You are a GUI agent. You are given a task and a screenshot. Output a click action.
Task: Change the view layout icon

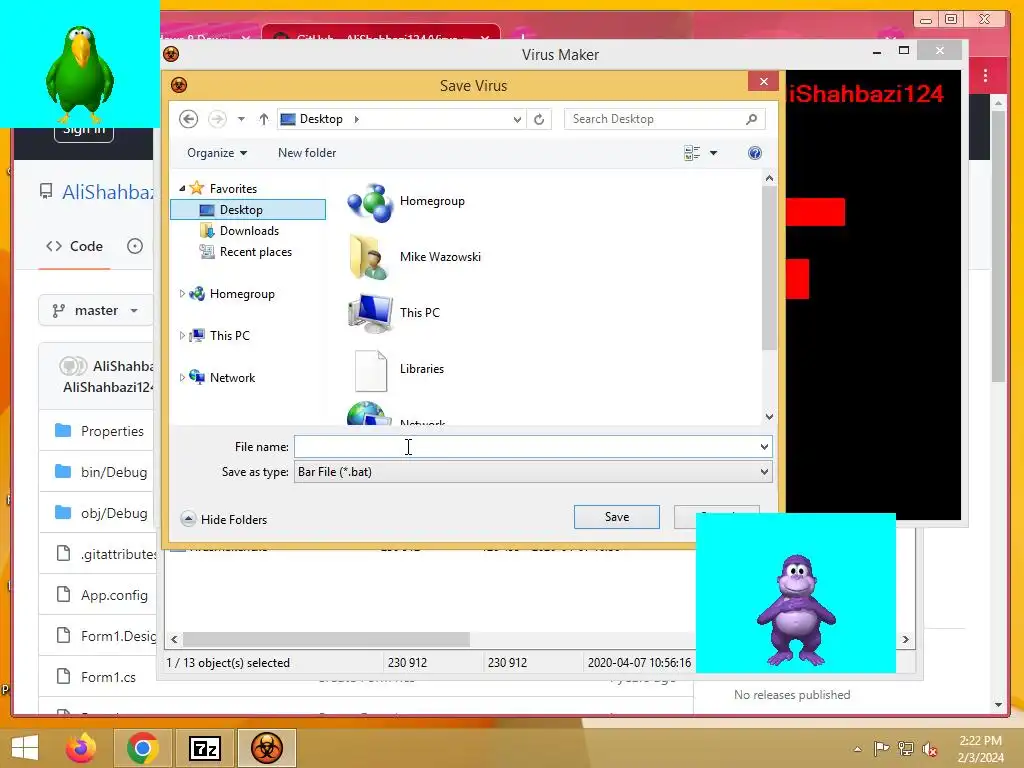692,153
